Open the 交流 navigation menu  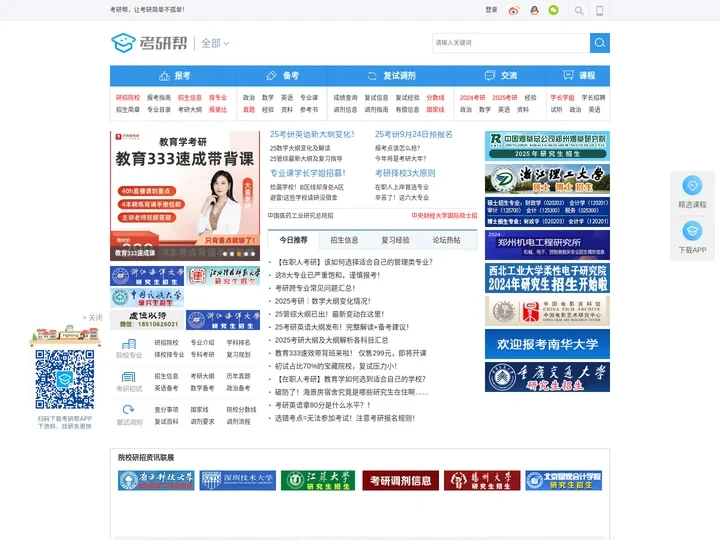(x=500, y=76)
